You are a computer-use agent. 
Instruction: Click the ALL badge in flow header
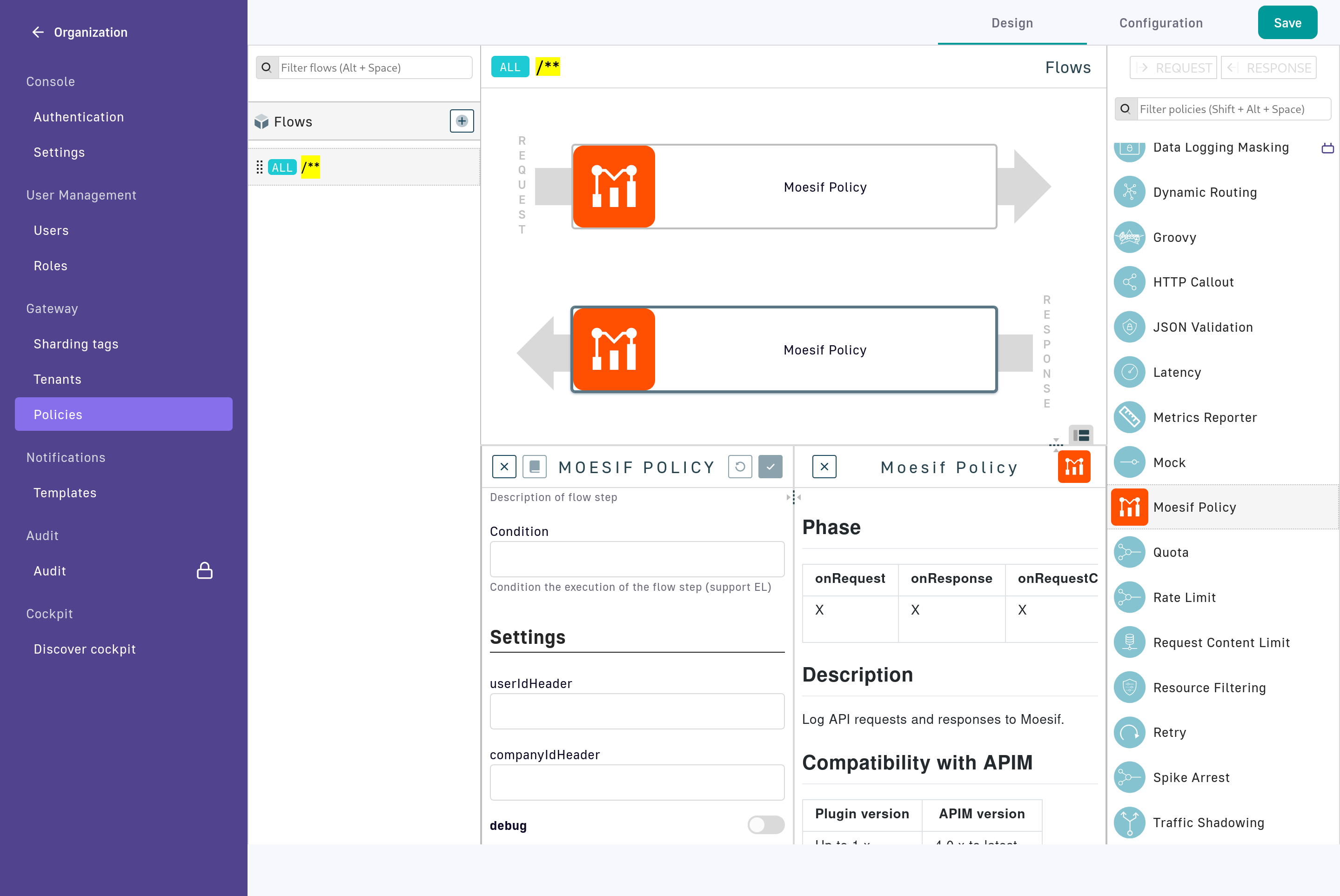pos(510,67)
